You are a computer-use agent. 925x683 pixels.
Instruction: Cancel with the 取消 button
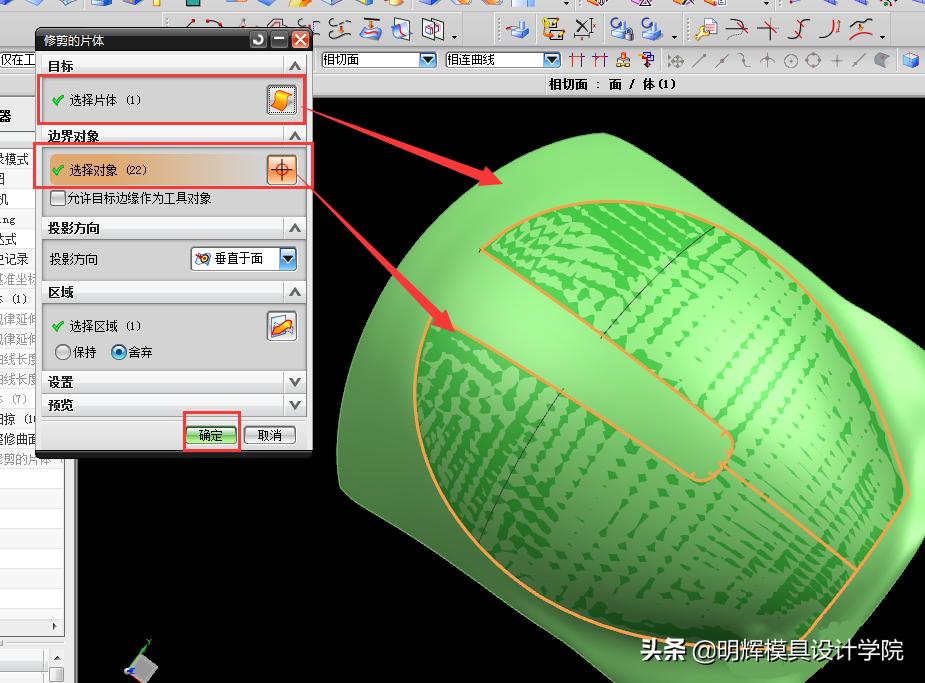[x=270, y=435]
